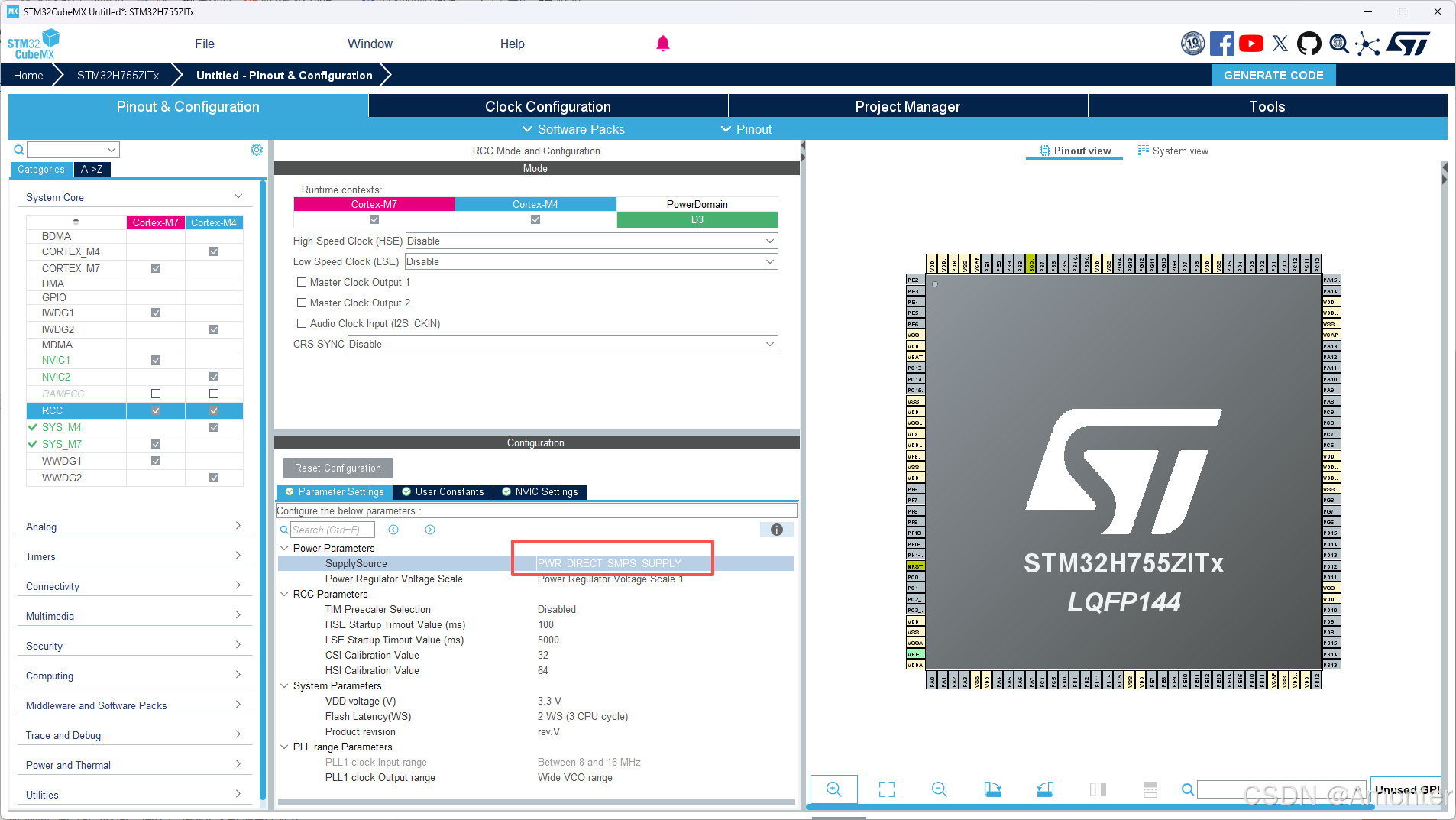Viewport: 1456px width, 820px height.
Task: Open the STM32CubeMX GitHub page icon
Action: click(1309, 44)
